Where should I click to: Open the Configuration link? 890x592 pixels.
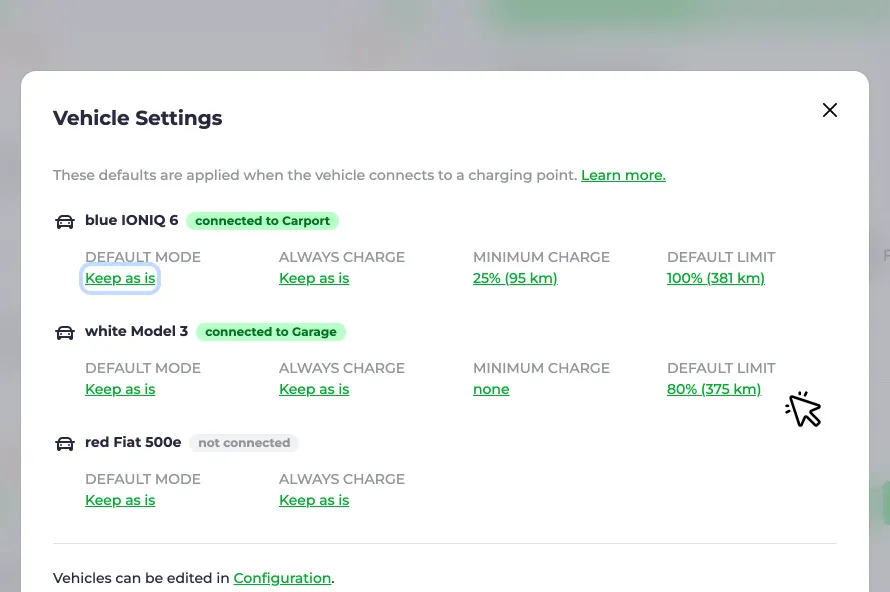click(282, 578)
